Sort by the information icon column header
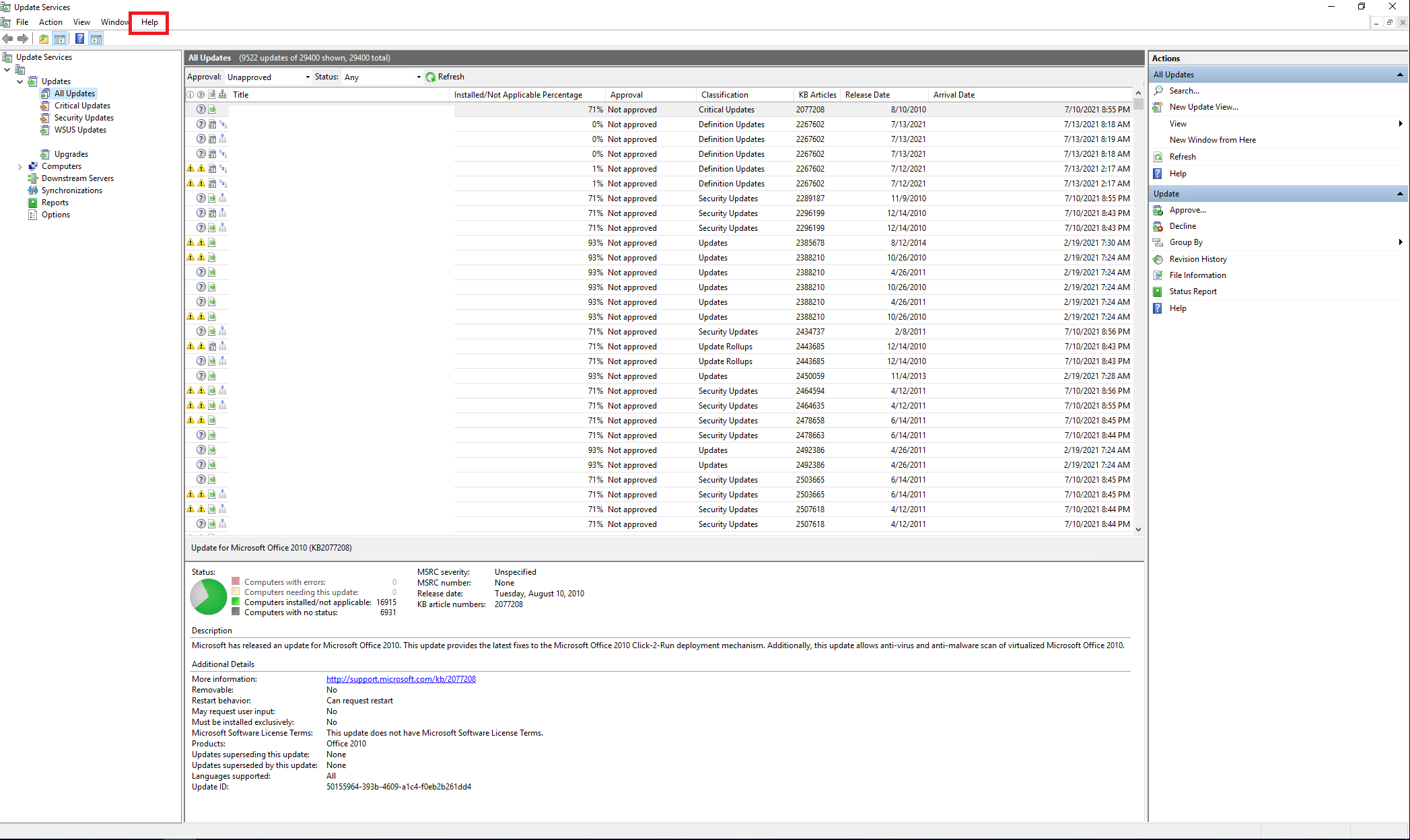The width and height of the screenshot is (1410, 840). pyautogui.click(x=190, y=95)
